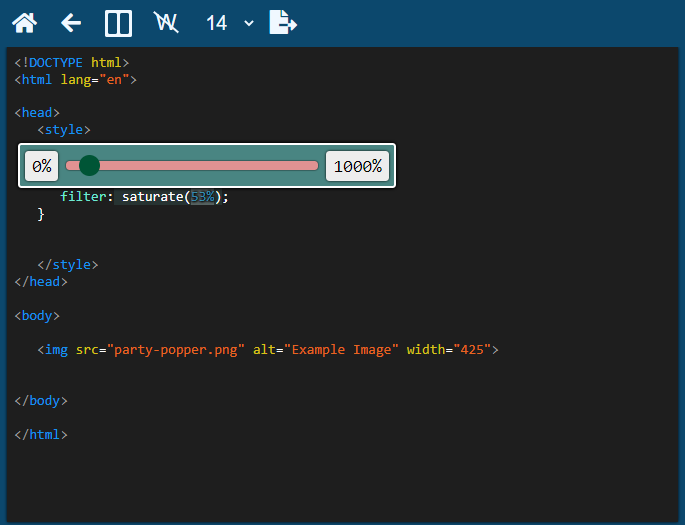Viewport: 685px width, 525px height.
Task: Go to the home screen icon
Action: tap(24, 23)
